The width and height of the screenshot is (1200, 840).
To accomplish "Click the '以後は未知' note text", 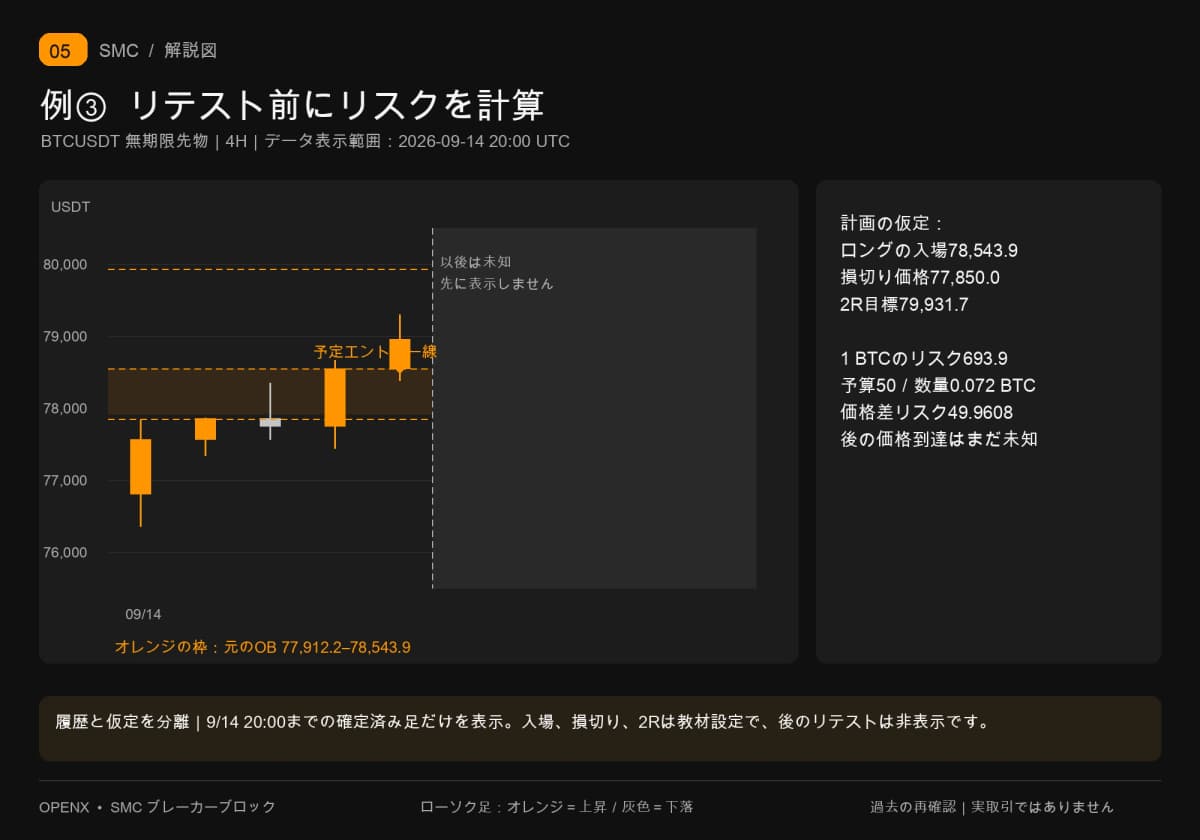I will [476, 262].
